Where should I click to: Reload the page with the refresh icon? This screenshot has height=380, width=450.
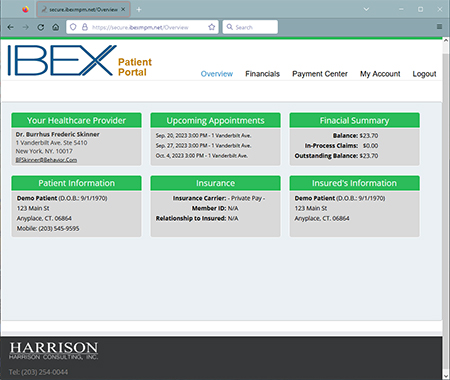(x=41, y=27)
